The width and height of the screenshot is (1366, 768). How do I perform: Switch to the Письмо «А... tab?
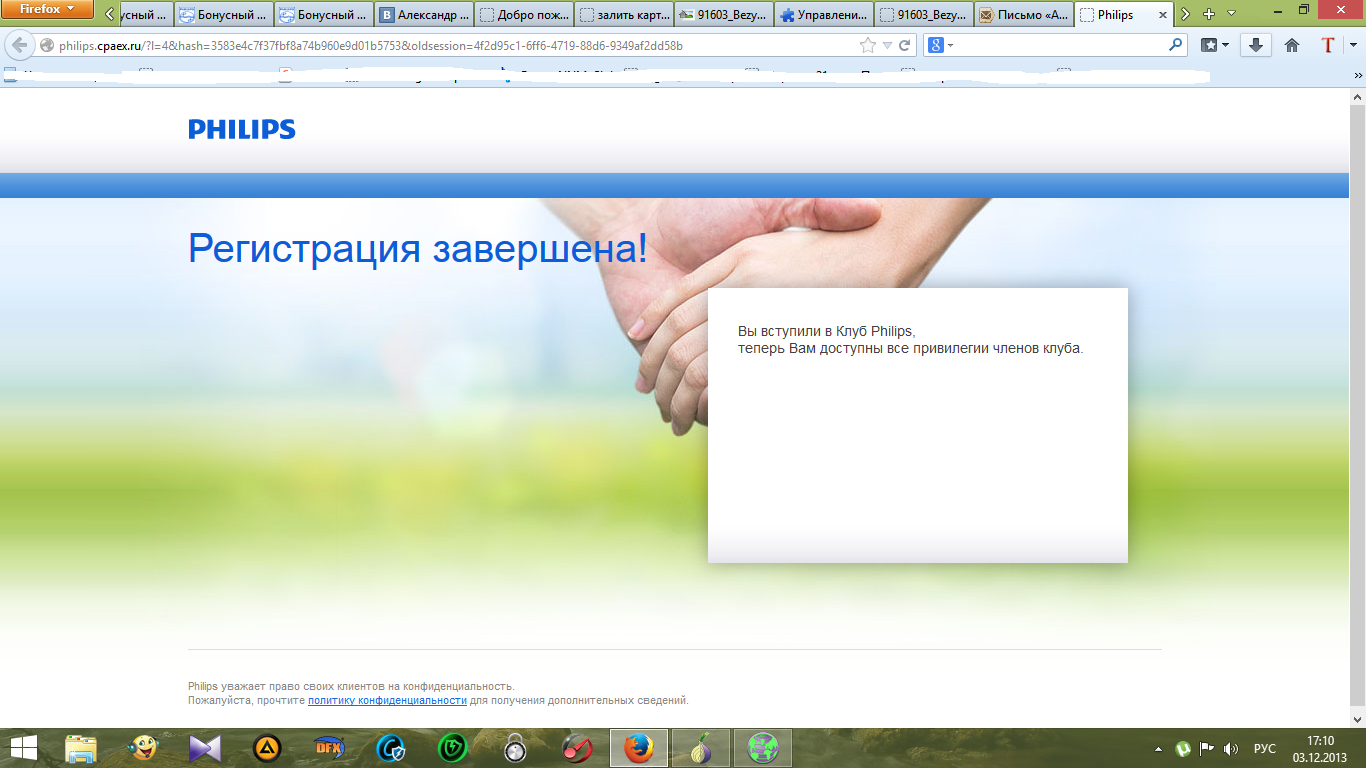[x=1024, y=15]
